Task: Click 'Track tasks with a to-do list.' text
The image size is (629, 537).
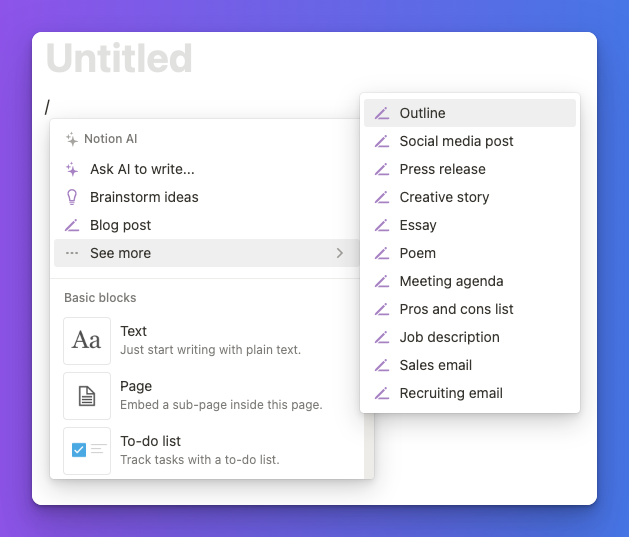Action: tap(200, 460)
